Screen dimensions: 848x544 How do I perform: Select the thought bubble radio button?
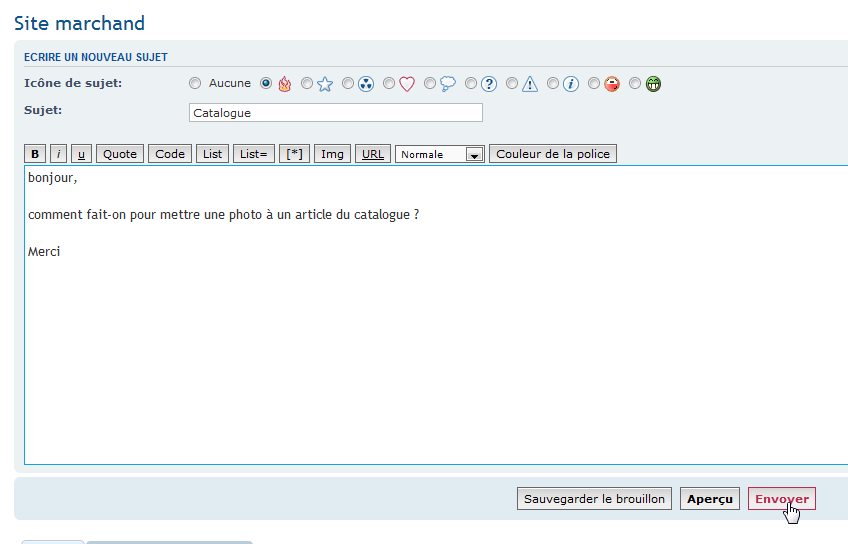[x=430, y=83]
